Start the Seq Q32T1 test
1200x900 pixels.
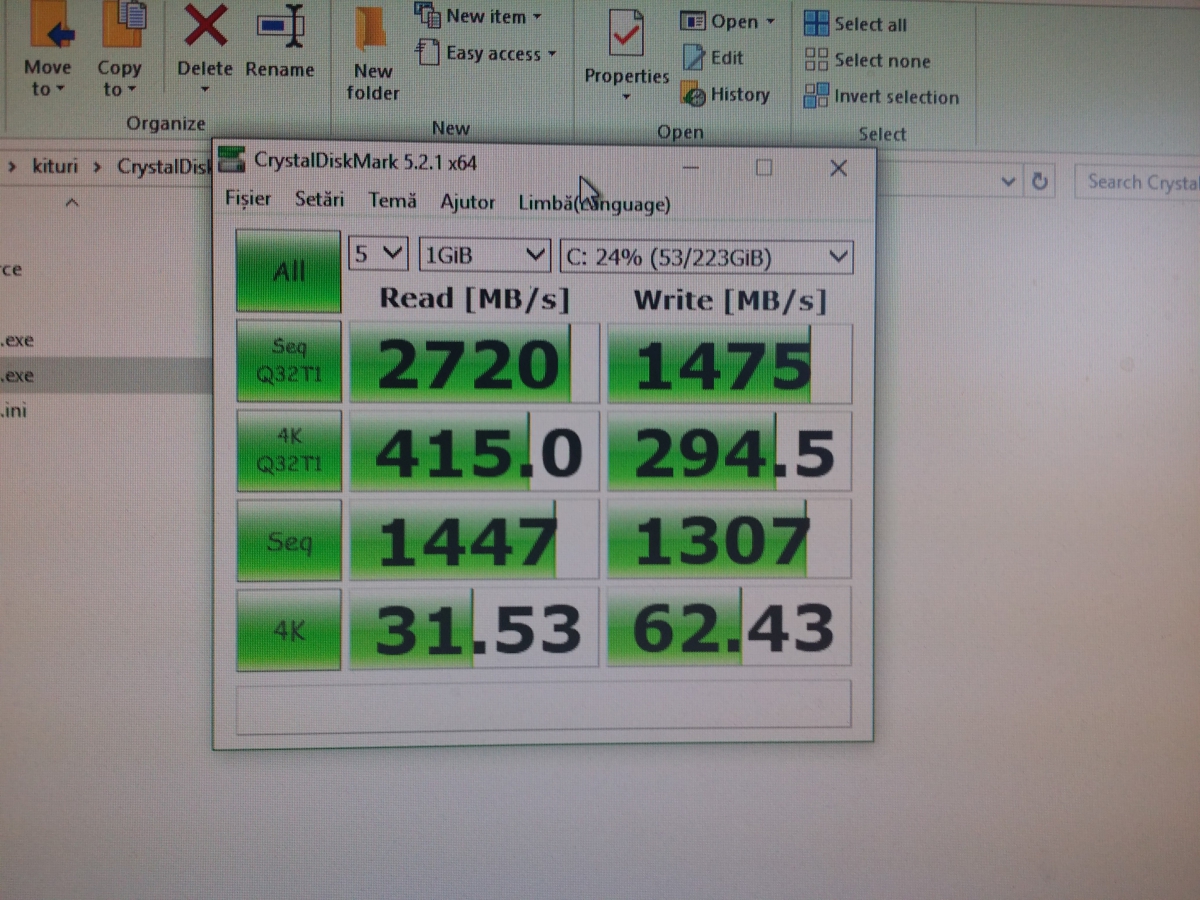point(288,361)
